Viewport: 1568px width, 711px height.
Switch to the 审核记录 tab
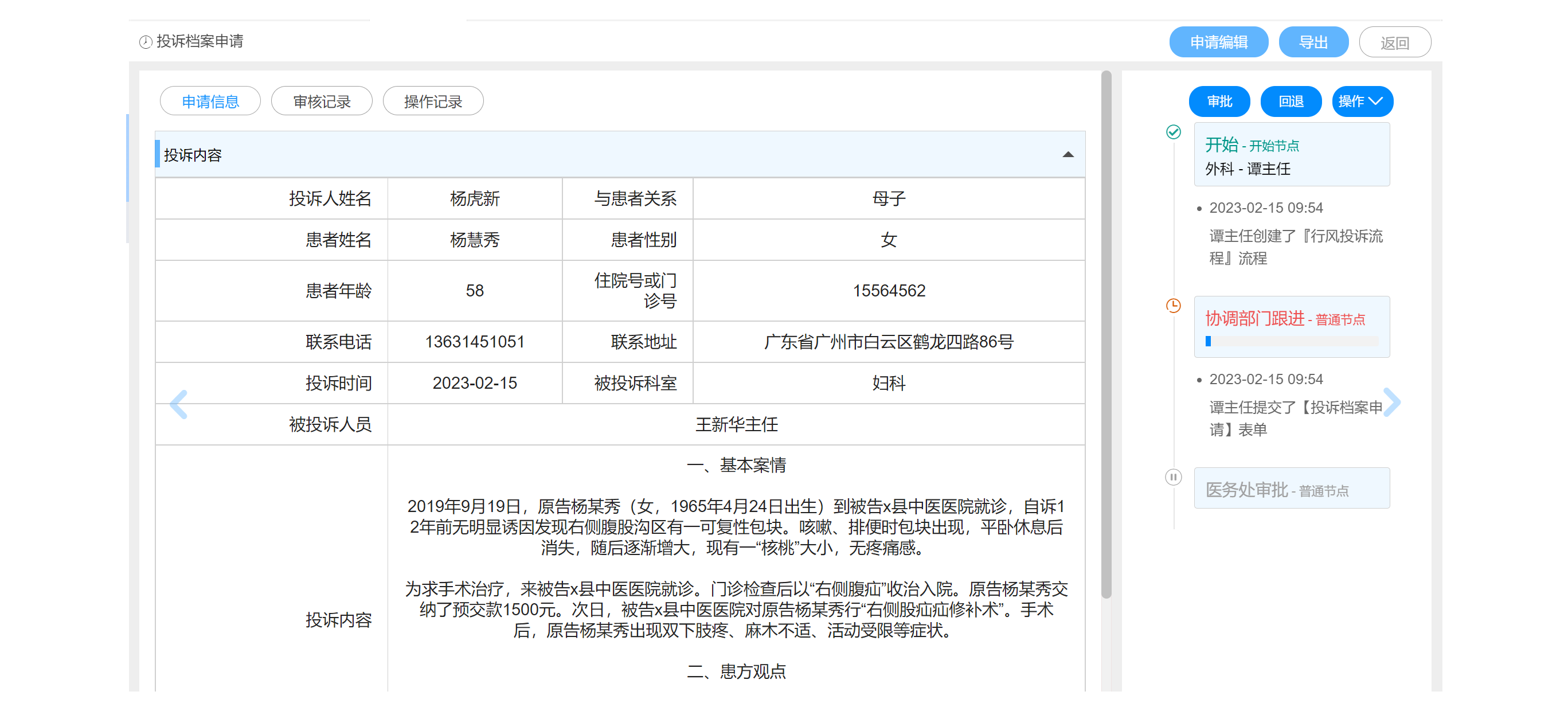(322, 101)
